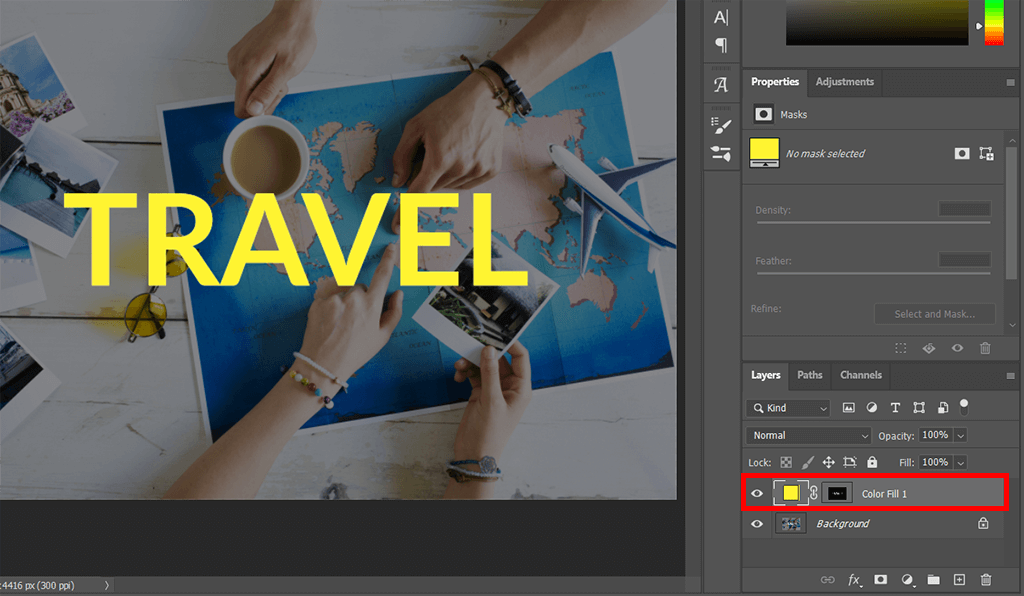Open the Paragraph panel icon
This screenshot has height=596, width=1024.
tap(721, 45)
